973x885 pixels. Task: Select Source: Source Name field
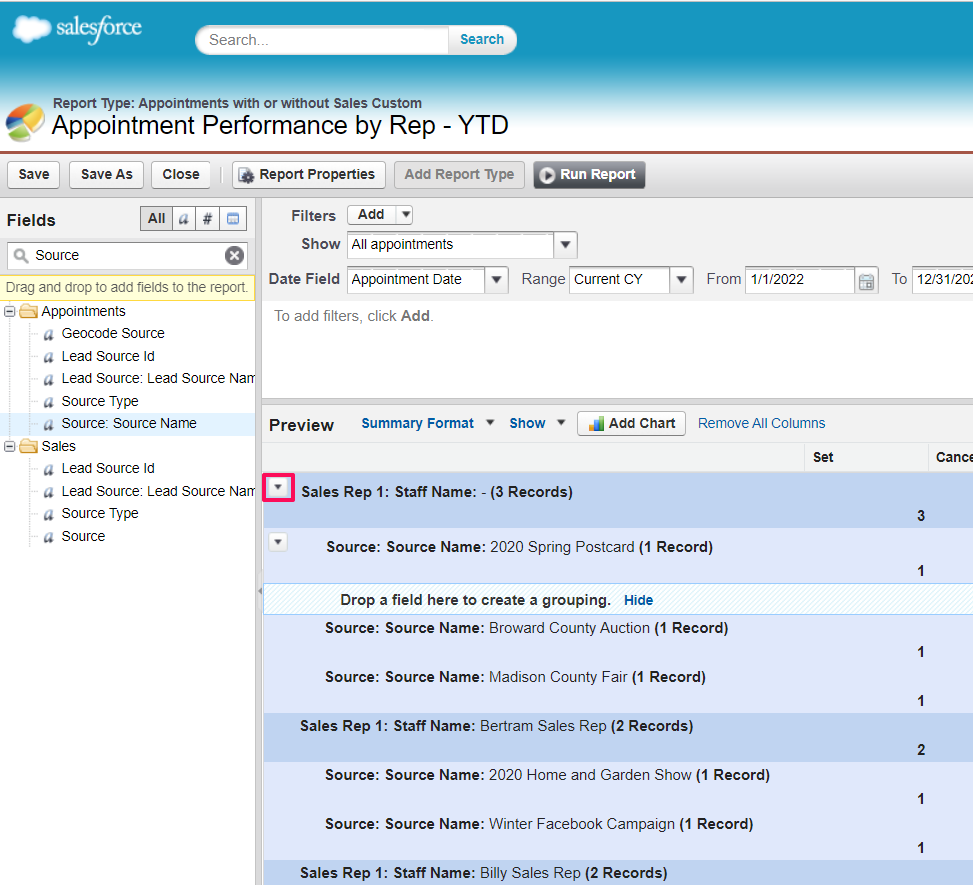tap(129, 423)
